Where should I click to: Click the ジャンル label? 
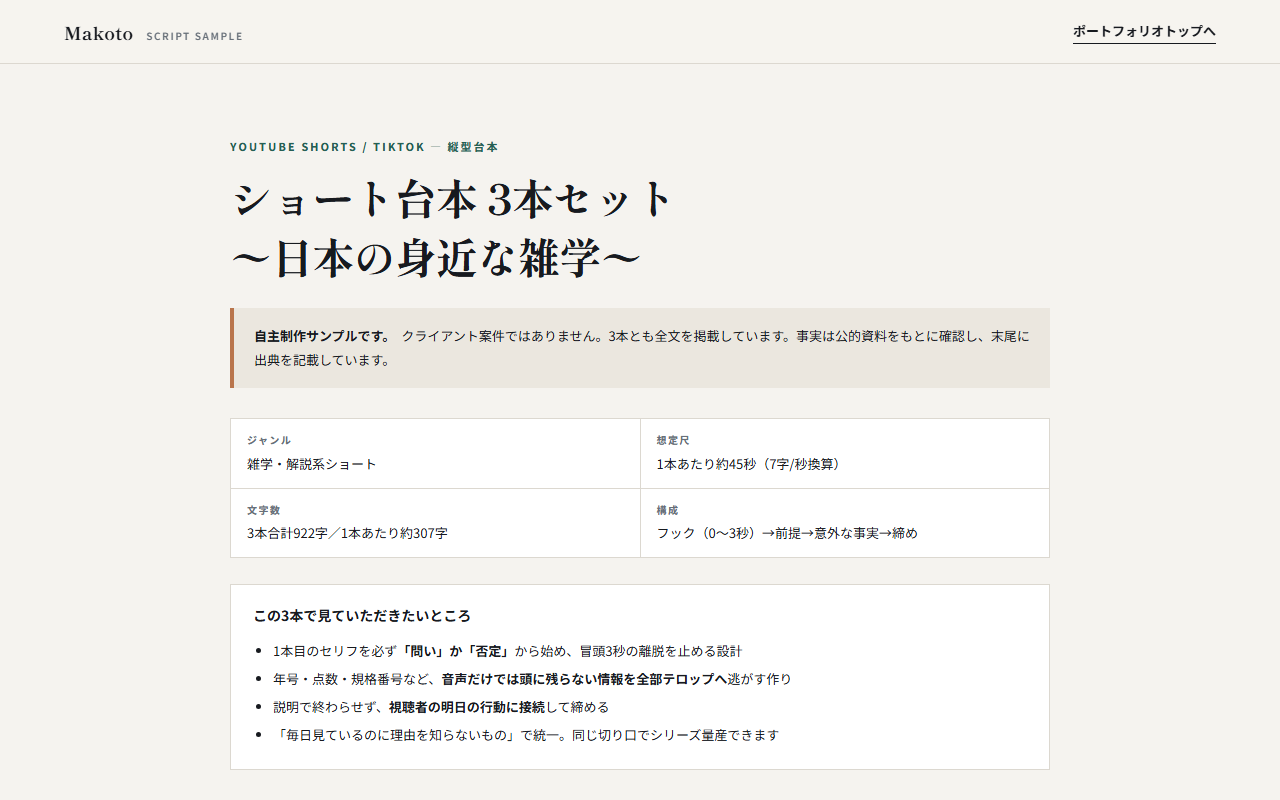[x=269, y=440]
